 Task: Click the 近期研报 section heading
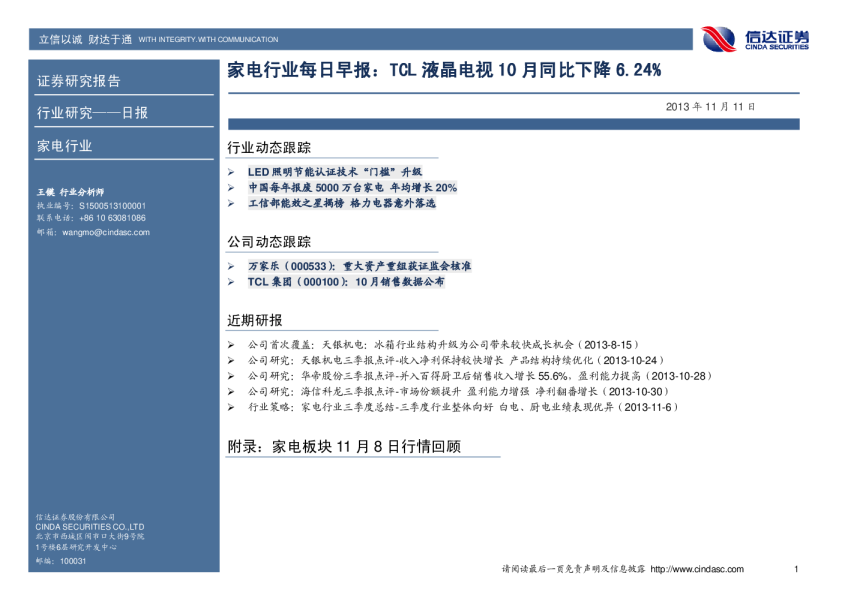(255, 320)
